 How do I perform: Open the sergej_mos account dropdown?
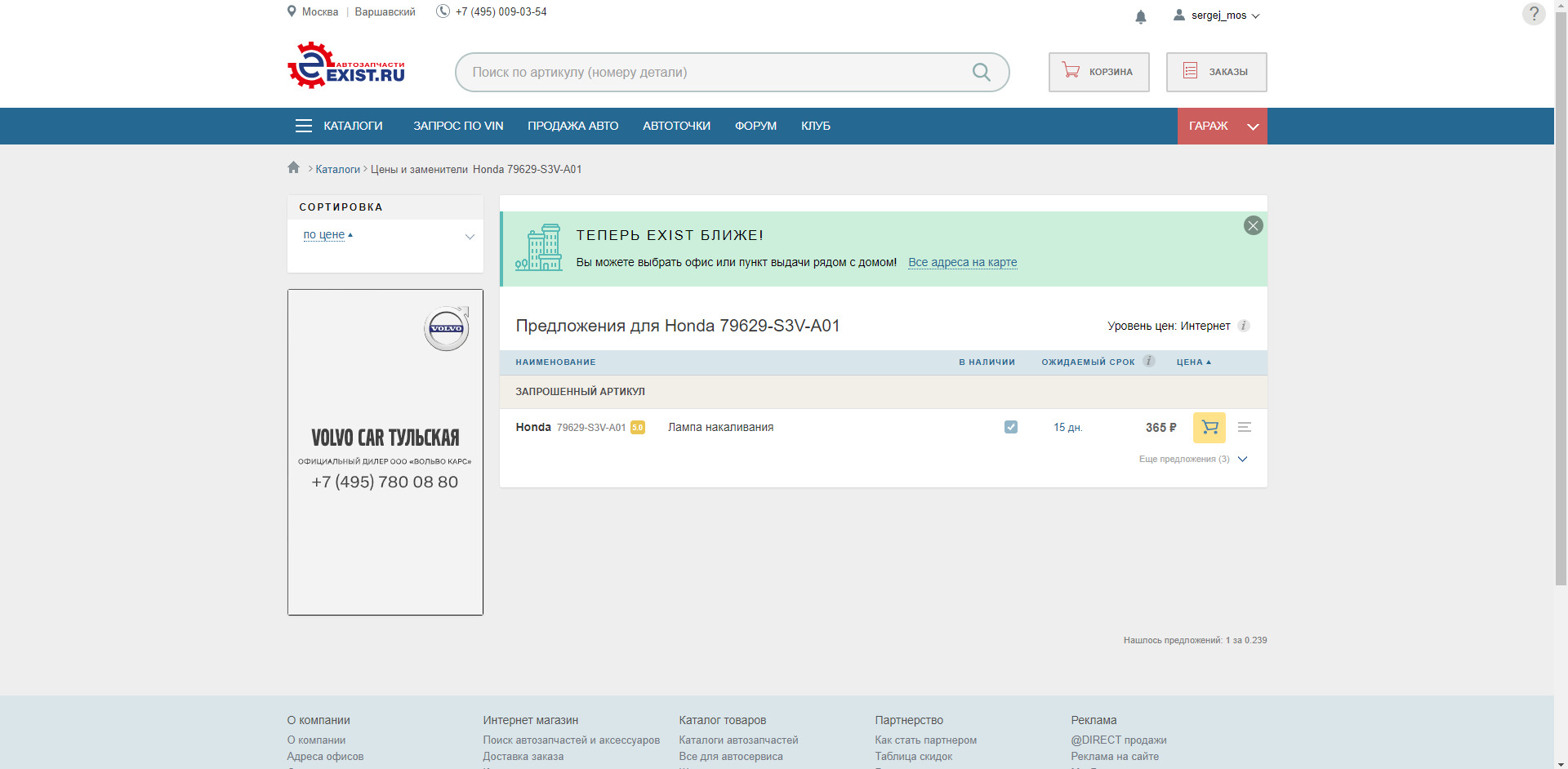click(1225, 16)
